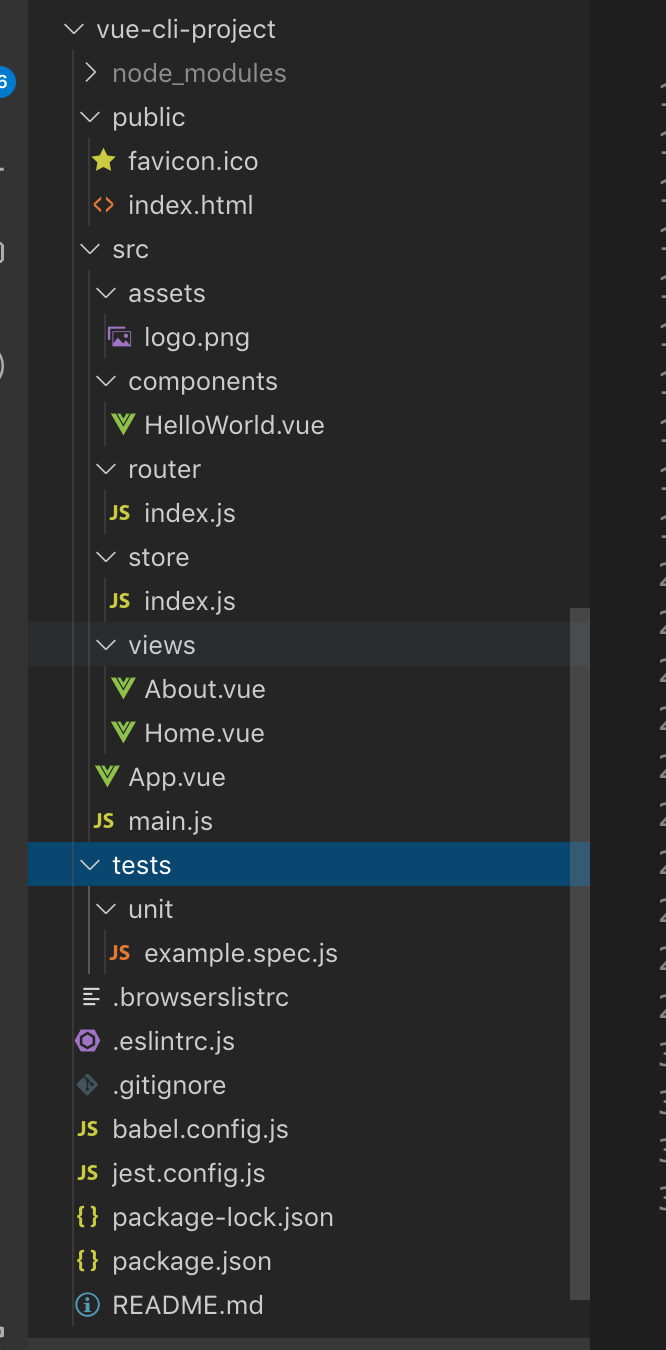Expand the node_modules folder
666x1350 pixels.
pyautogui.click(x=90, y=73)
